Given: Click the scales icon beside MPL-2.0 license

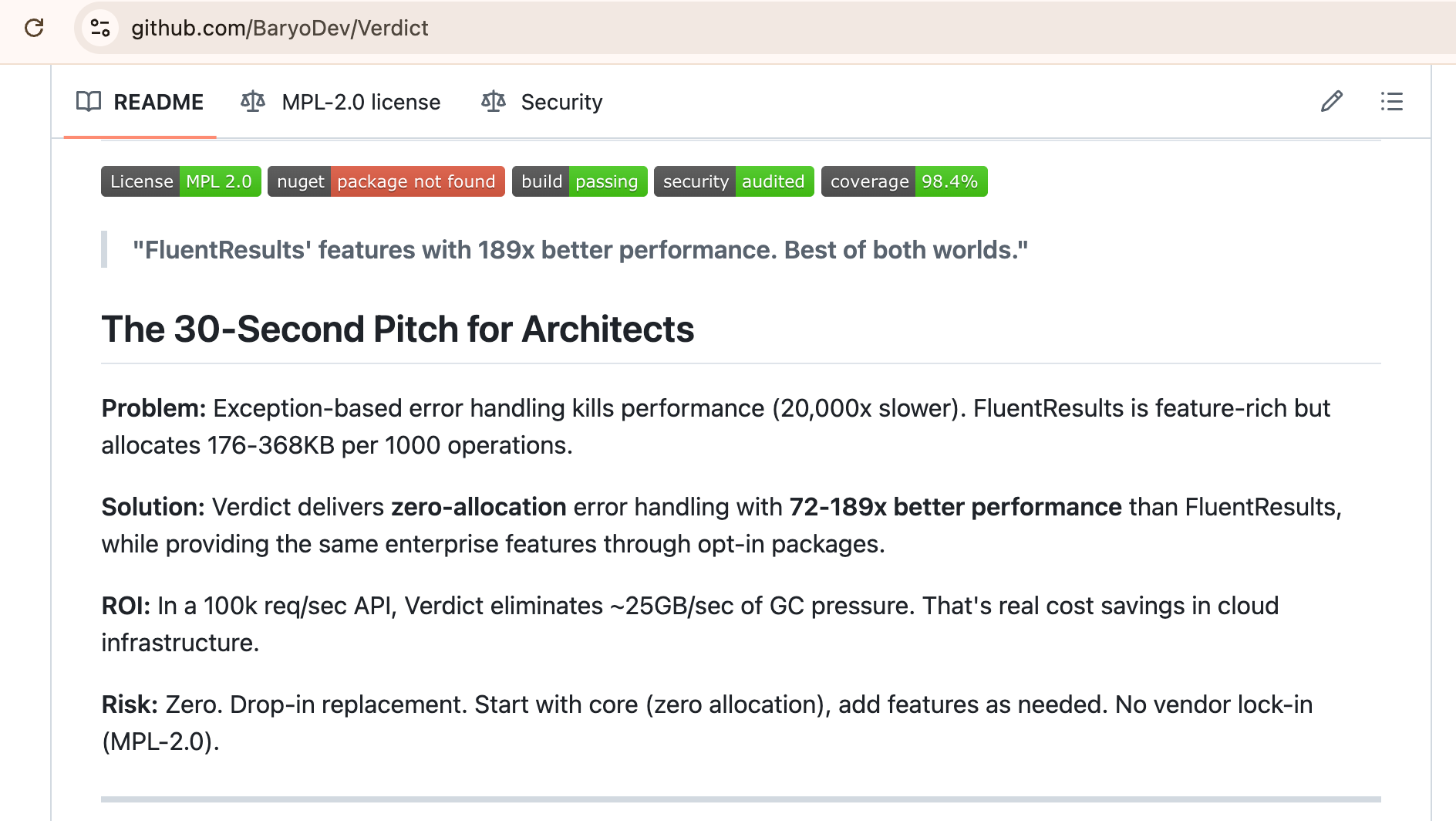Looking at the screenshot, I should [x=253, y=101].
